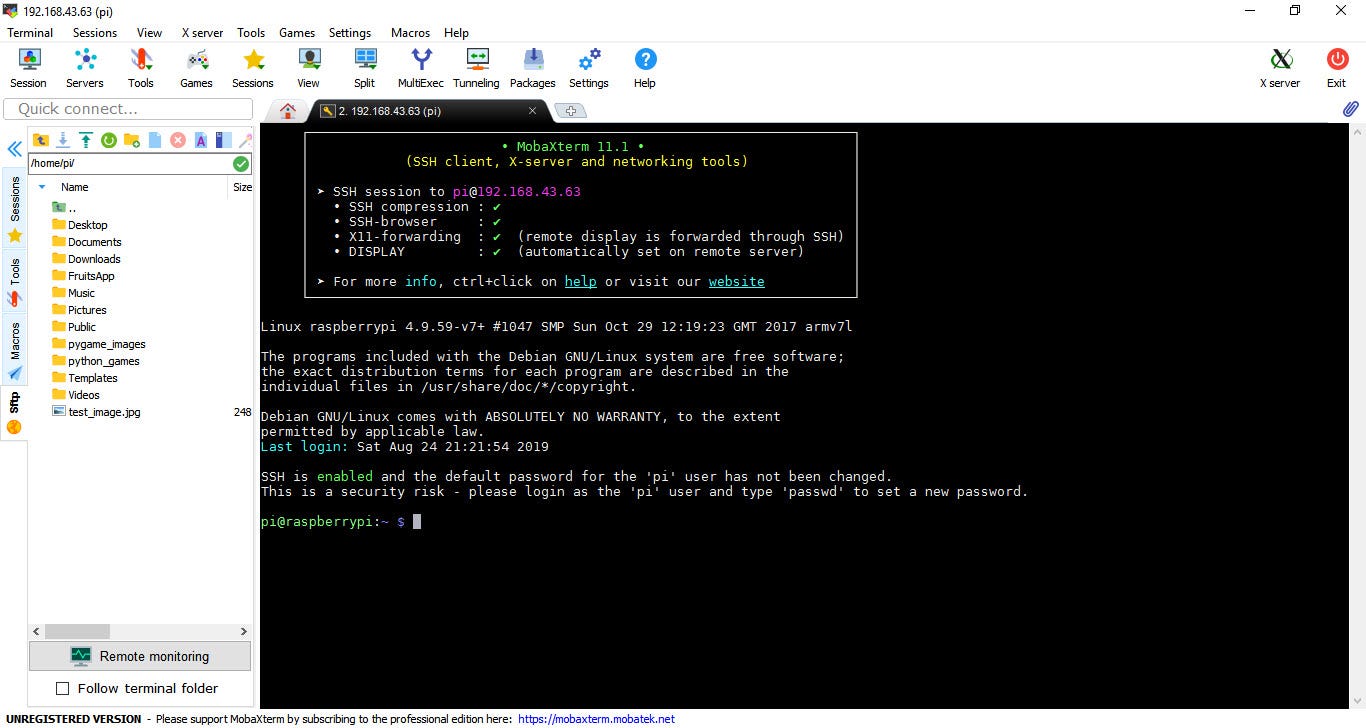Start the X server
1366x728 pixels.
pos(1280,67)
